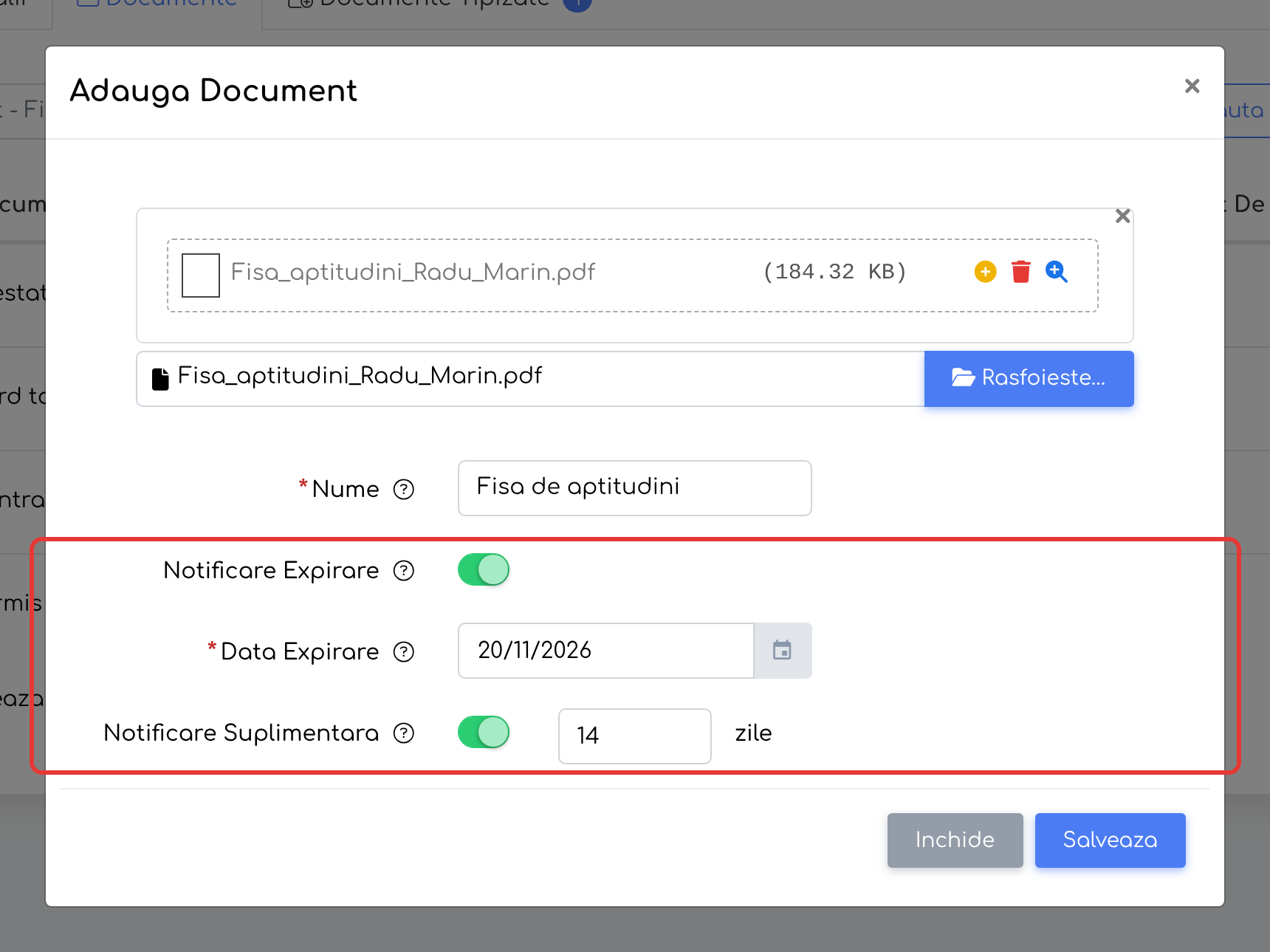Save document with Salveaza button
1270x952 pixels.
[1110, 840]
